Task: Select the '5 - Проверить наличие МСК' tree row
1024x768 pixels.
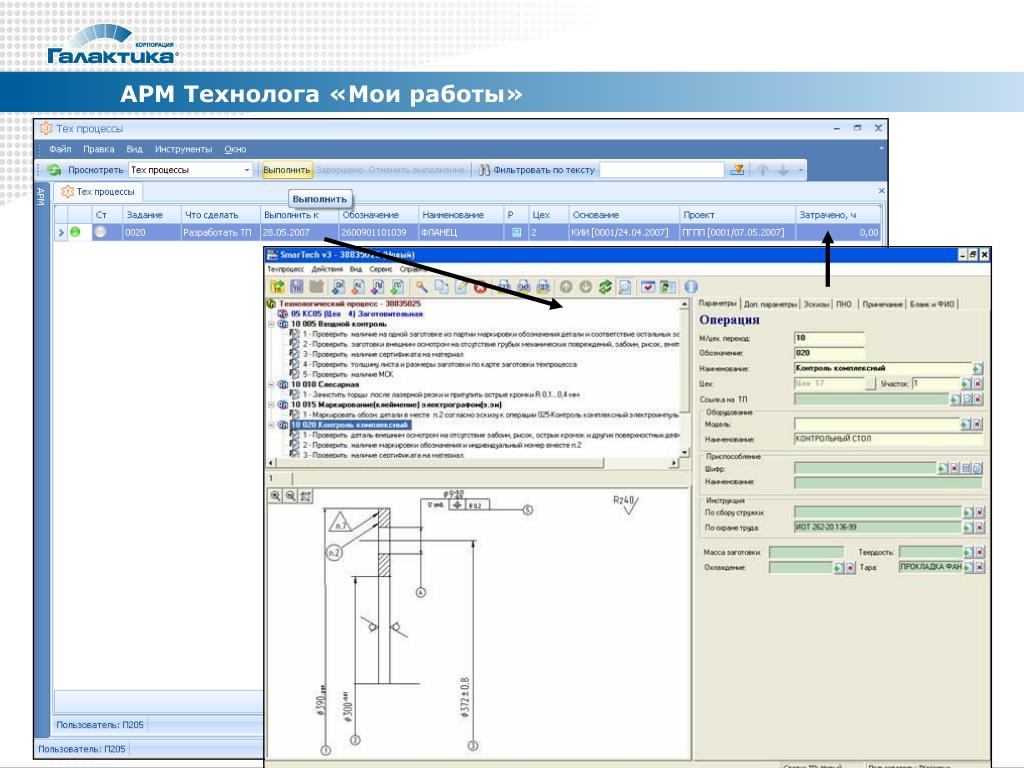Action: coord(348,375)
